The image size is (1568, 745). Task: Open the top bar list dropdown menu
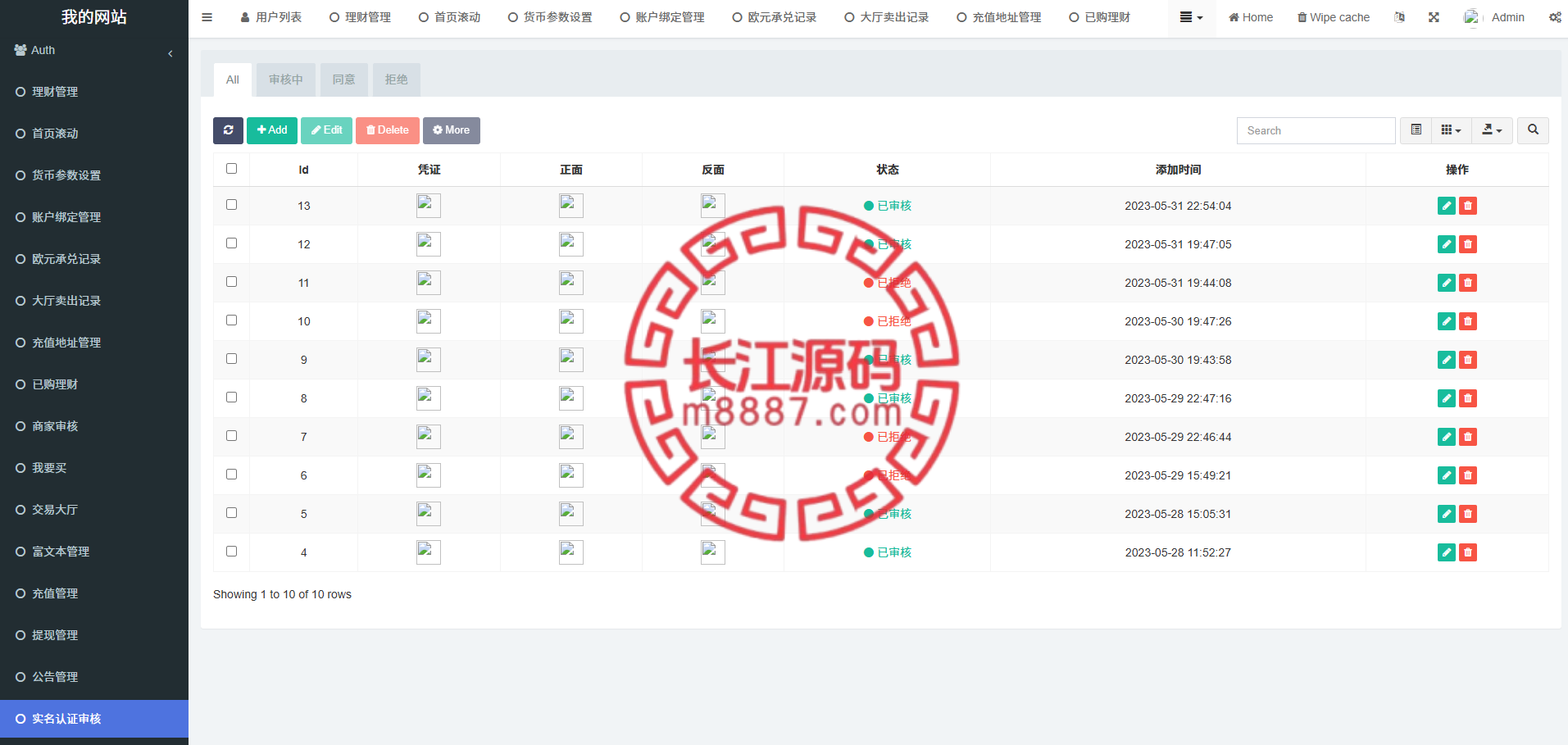pyautogui.click(x=1191, y=17)
